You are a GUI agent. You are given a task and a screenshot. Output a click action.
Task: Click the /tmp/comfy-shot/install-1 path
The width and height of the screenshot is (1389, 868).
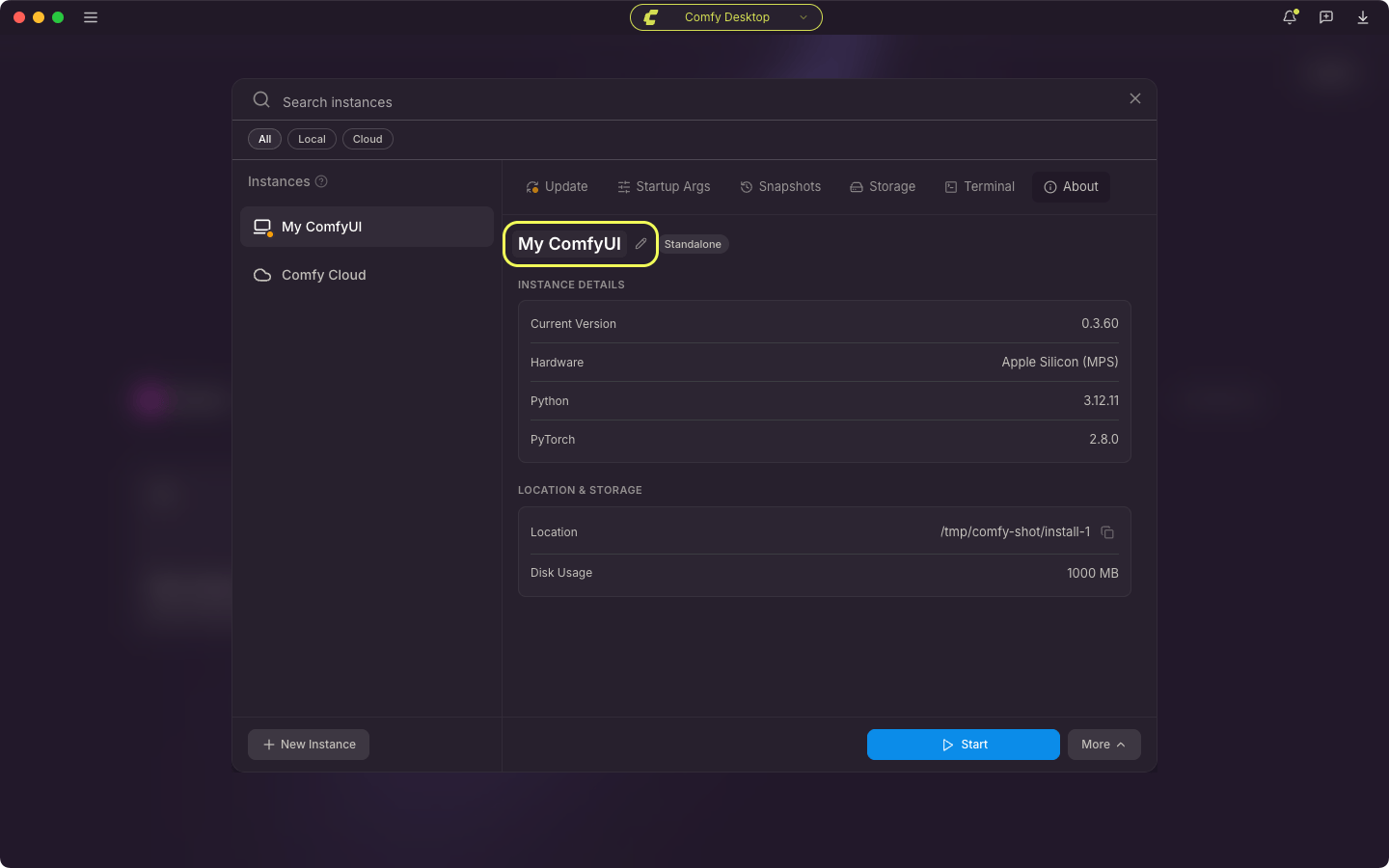1015,532
